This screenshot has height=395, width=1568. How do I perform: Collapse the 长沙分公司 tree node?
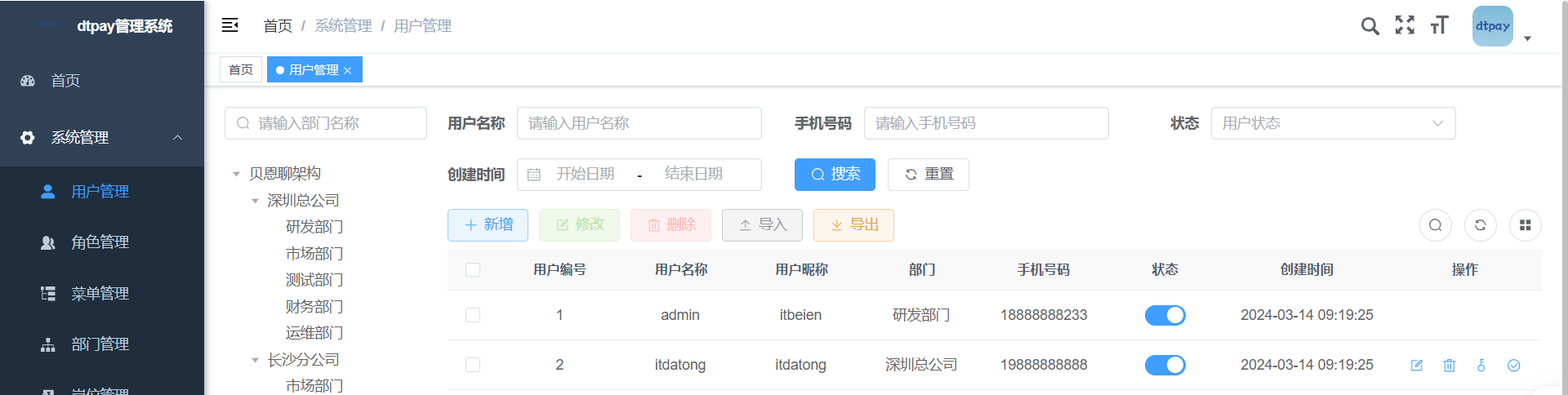(256, 360)
